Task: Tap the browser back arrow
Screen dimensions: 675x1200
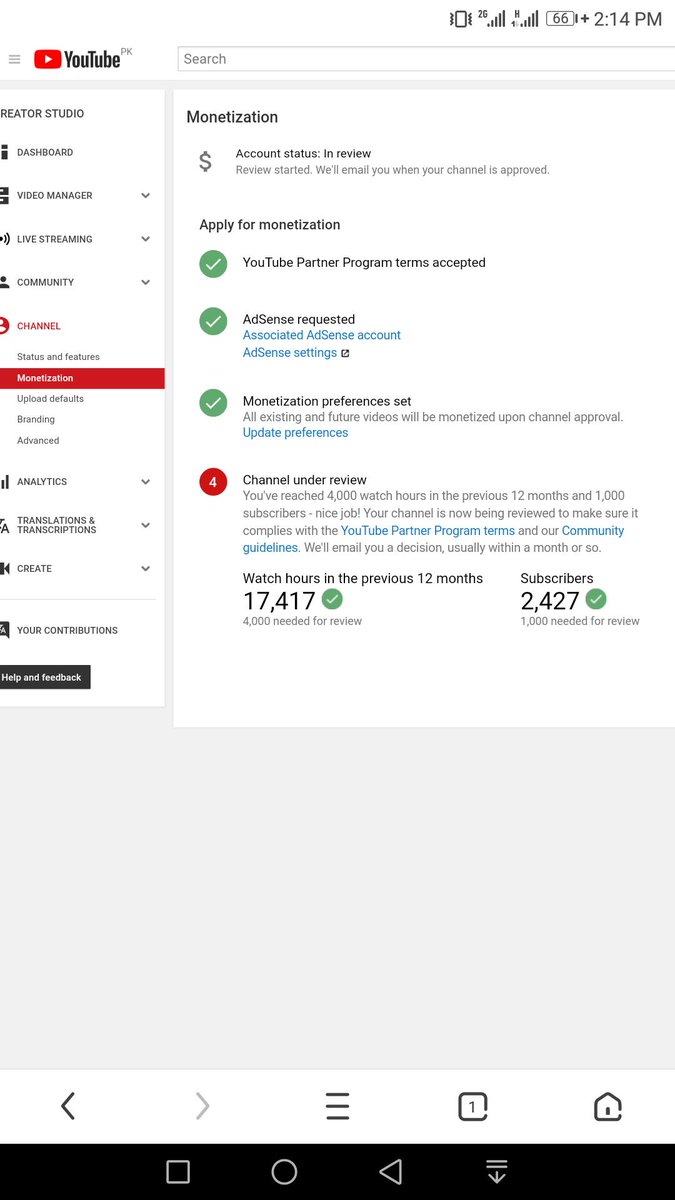Action: pos(68,1105)
